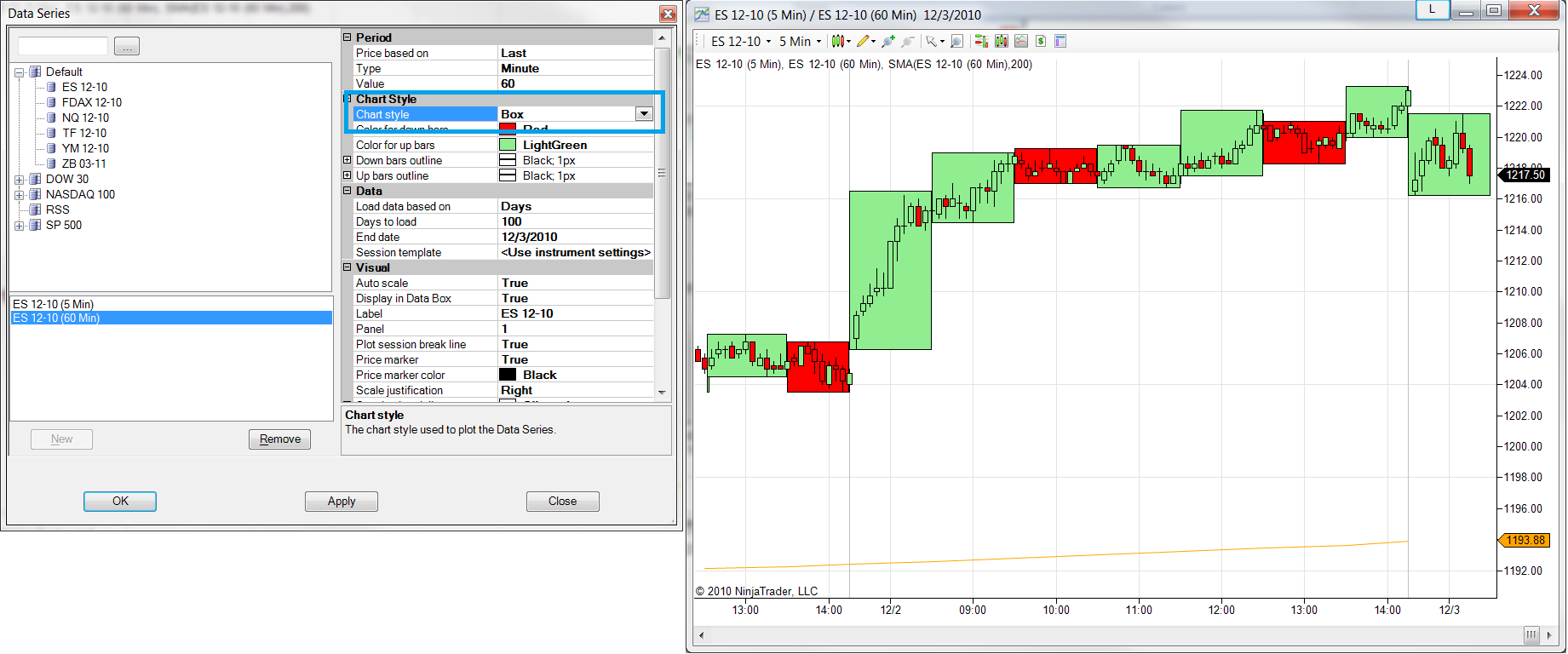Open the Data Series candlestick icon
Viewport: 1568px width, 654px height.
[x=1001, y=41]
